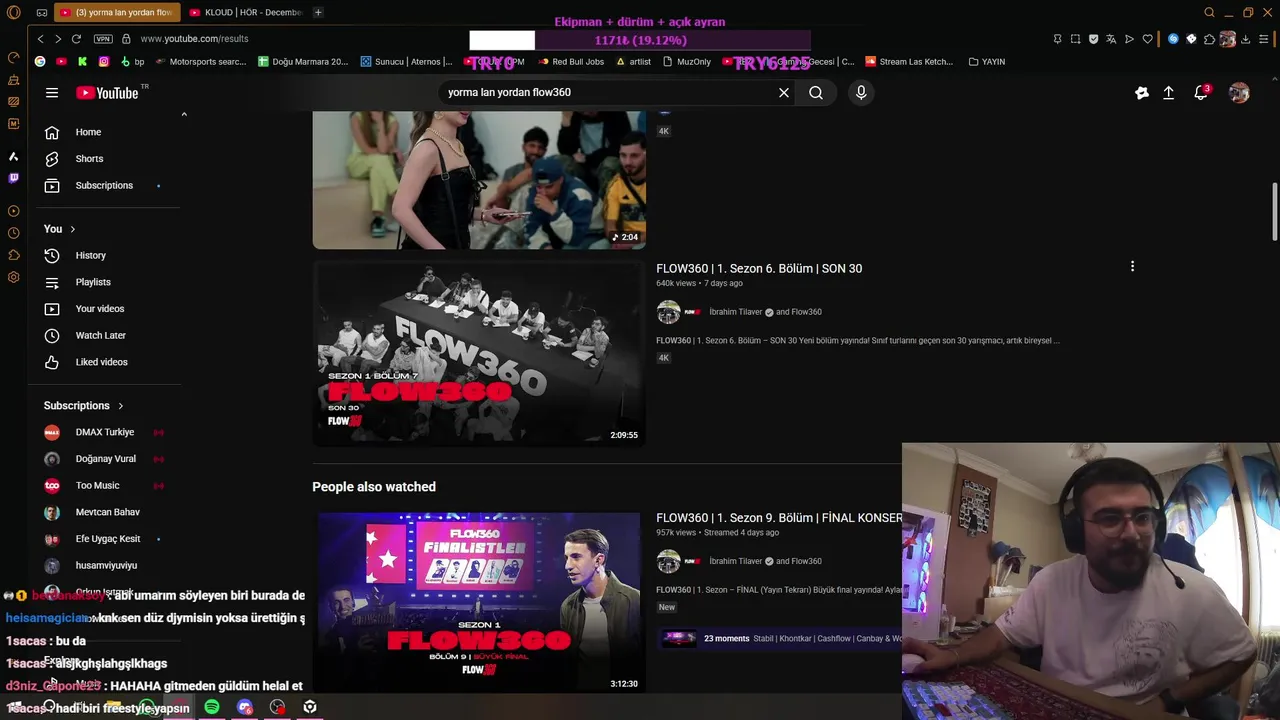1280x720 pixels.
Task: Toggle the VPN badge
Action: point(103,39)
